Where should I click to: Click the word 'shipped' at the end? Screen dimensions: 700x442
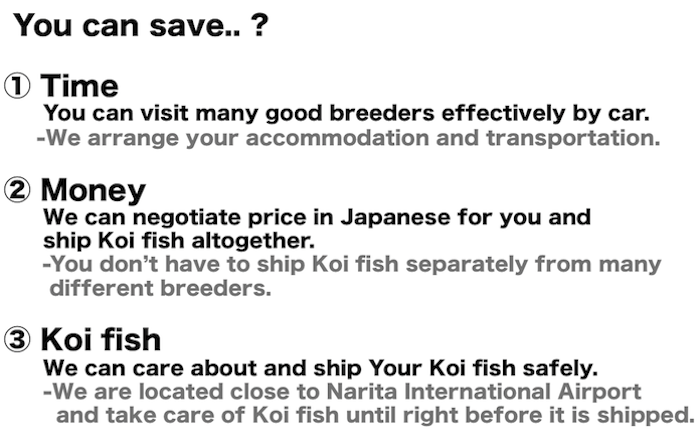(x=646, y=416)
